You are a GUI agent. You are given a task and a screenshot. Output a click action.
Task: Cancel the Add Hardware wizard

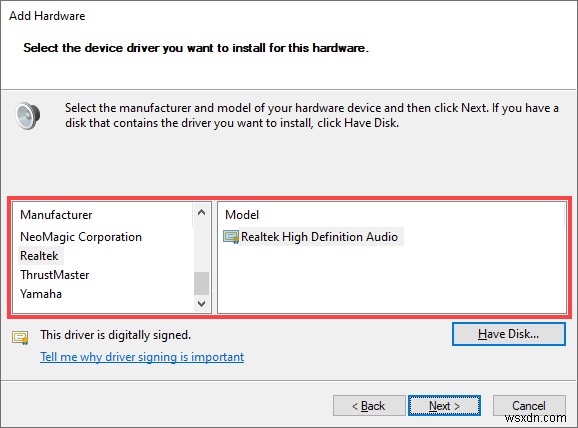(x=529, y=406)
